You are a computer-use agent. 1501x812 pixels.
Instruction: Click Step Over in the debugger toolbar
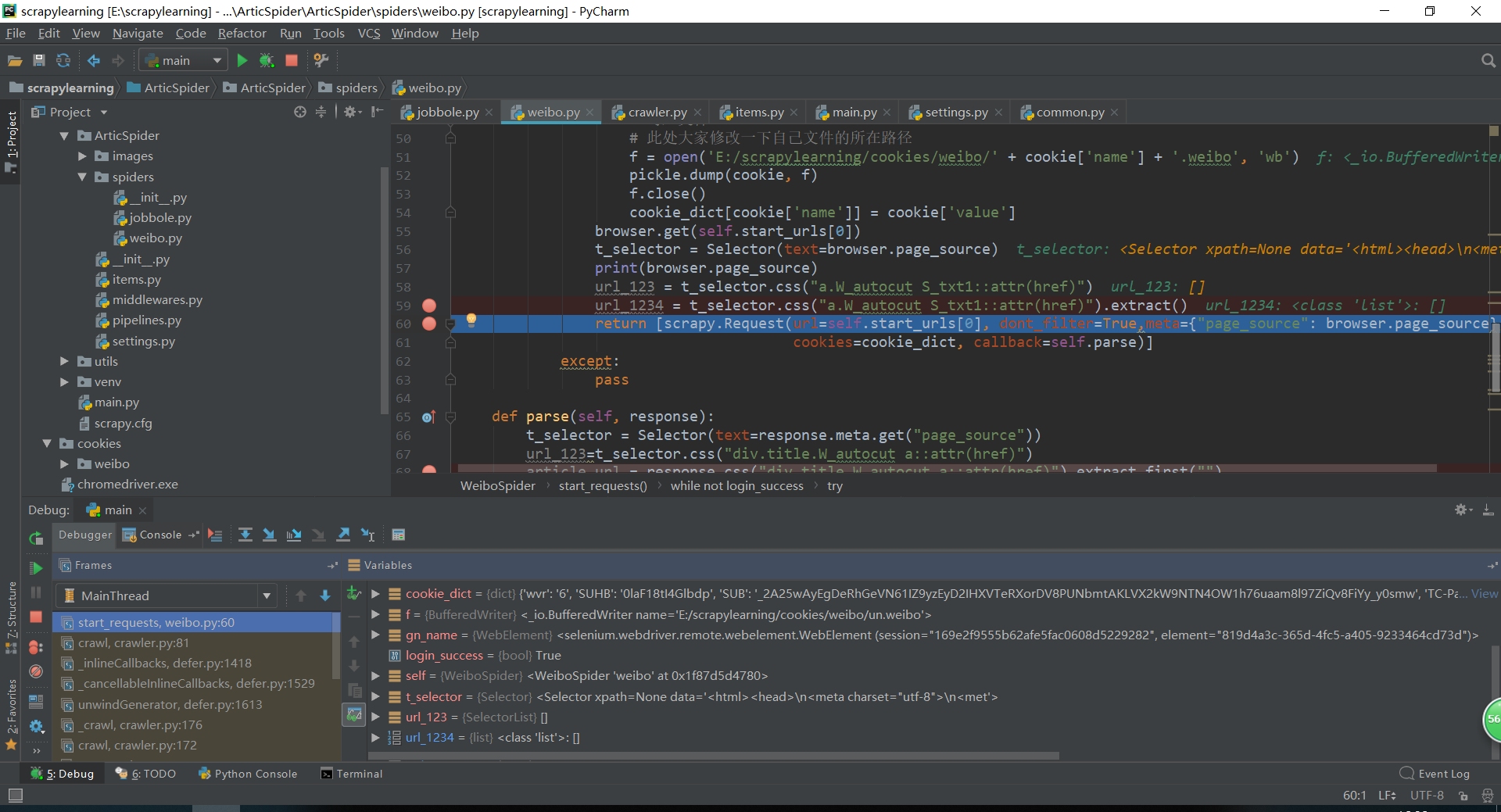[245, 535]
